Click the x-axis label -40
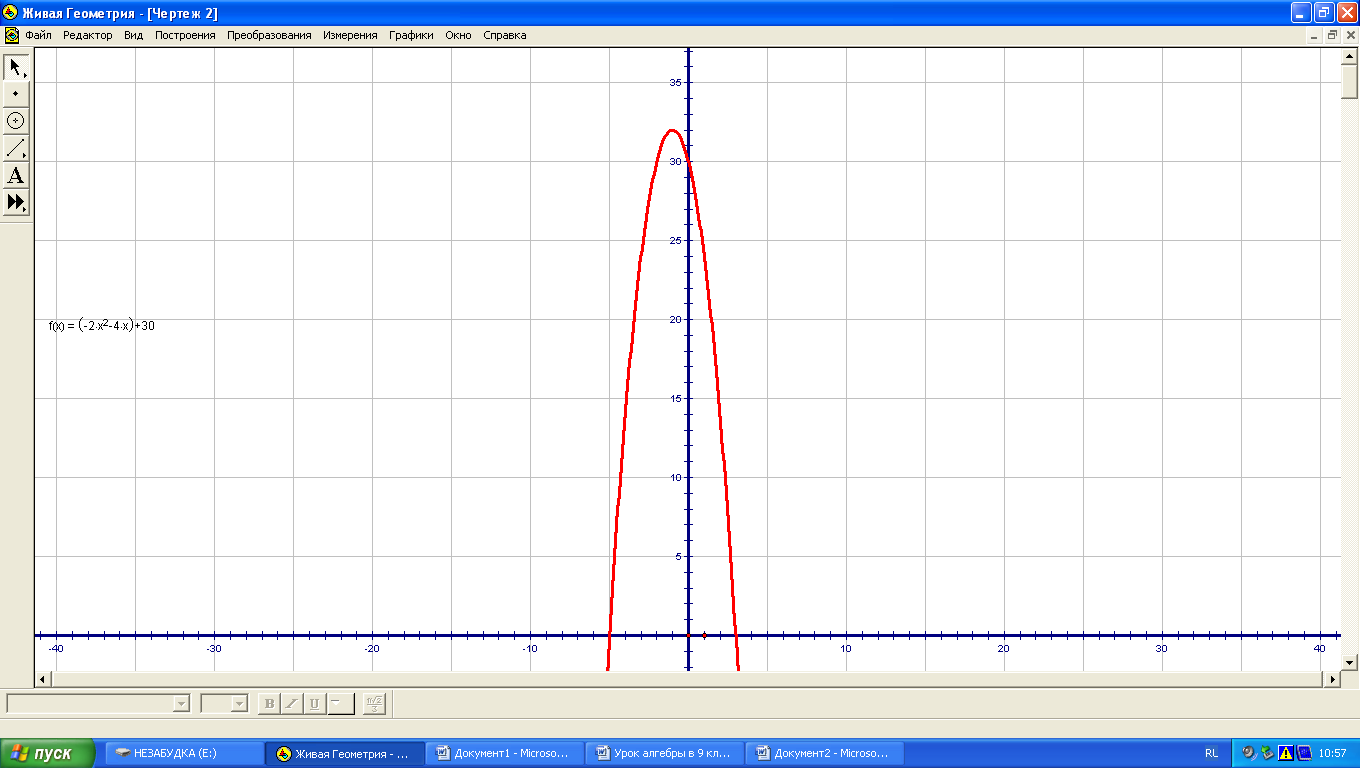 click(x=56, y=649)
